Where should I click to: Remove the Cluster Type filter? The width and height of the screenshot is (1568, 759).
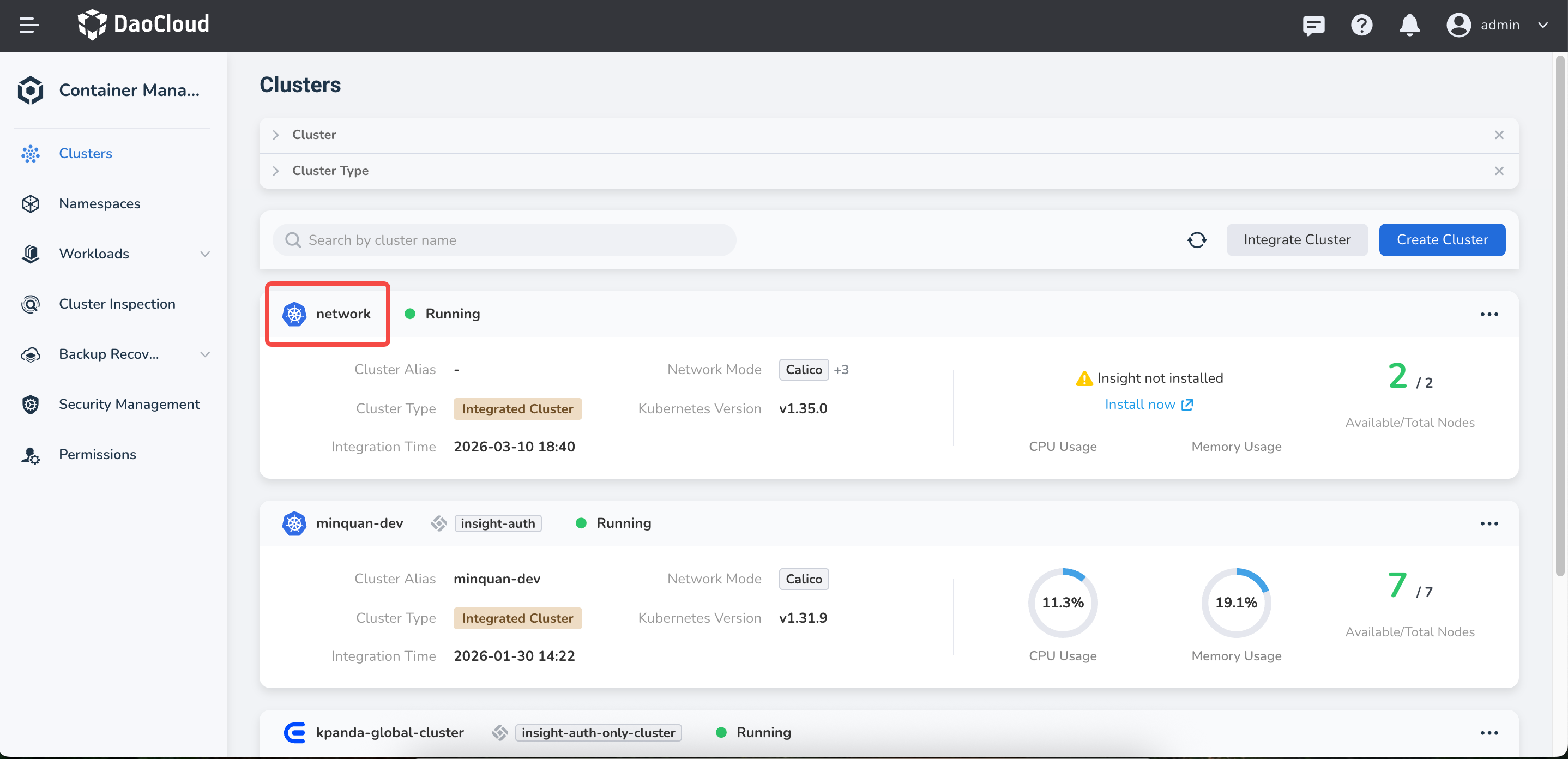click(x=1499, y=171)
